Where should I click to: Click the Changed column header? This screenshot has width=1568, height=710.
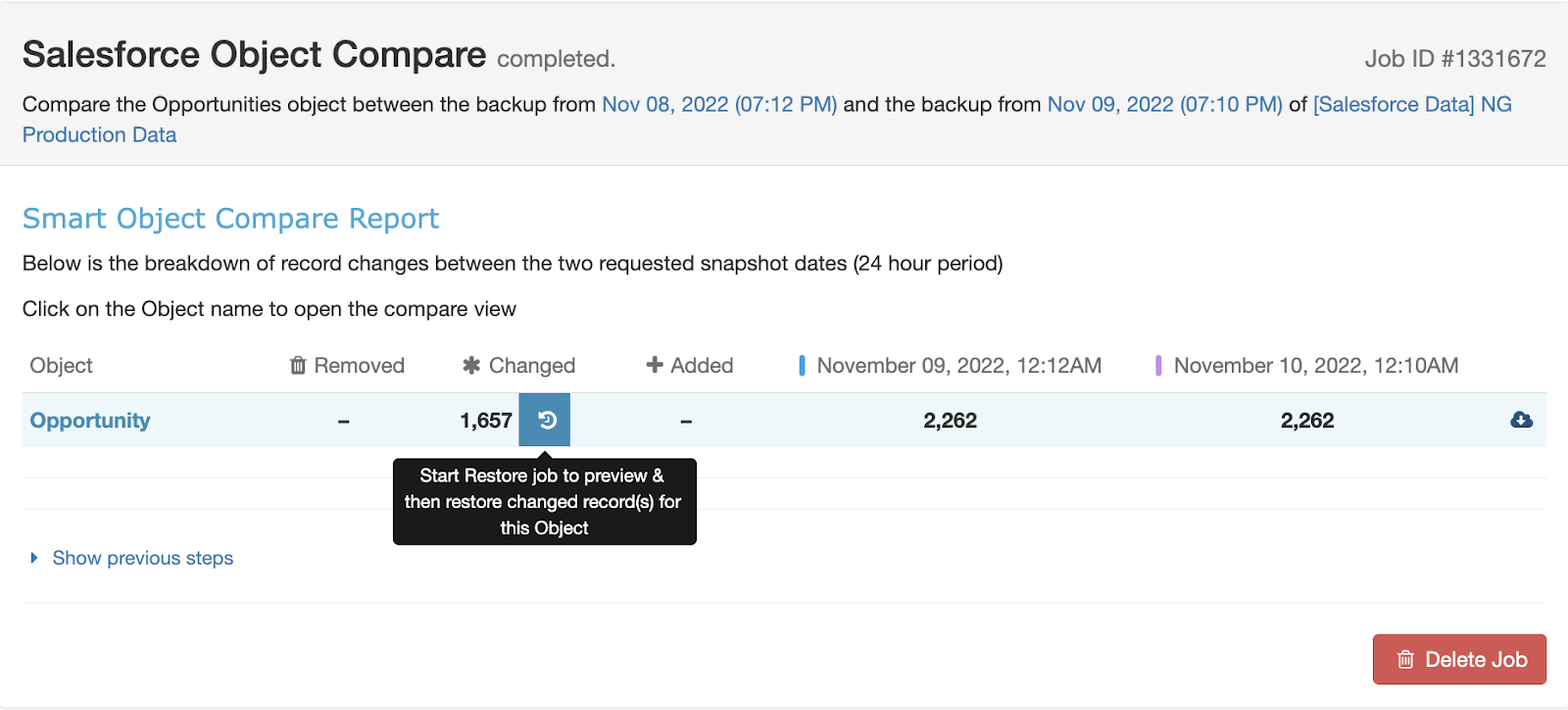[518, 366]
